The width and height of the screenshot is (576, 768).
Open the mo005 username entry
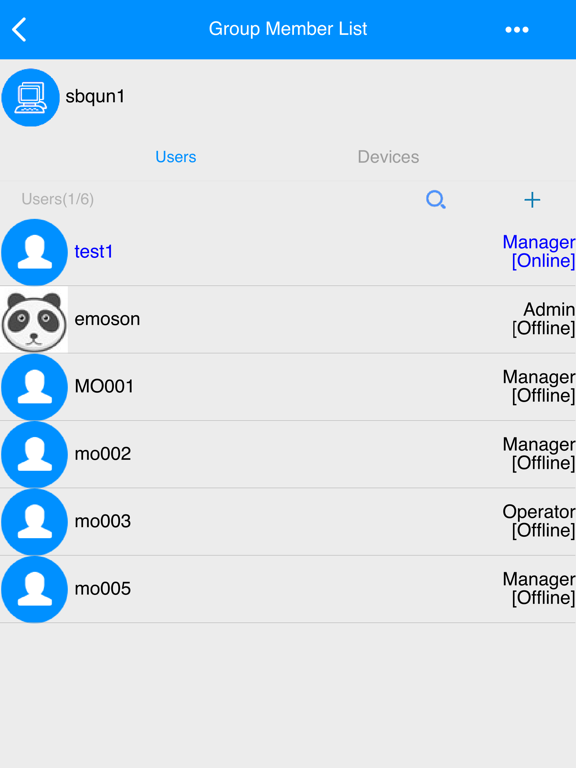pyautogui.click(x=102, y=589)
